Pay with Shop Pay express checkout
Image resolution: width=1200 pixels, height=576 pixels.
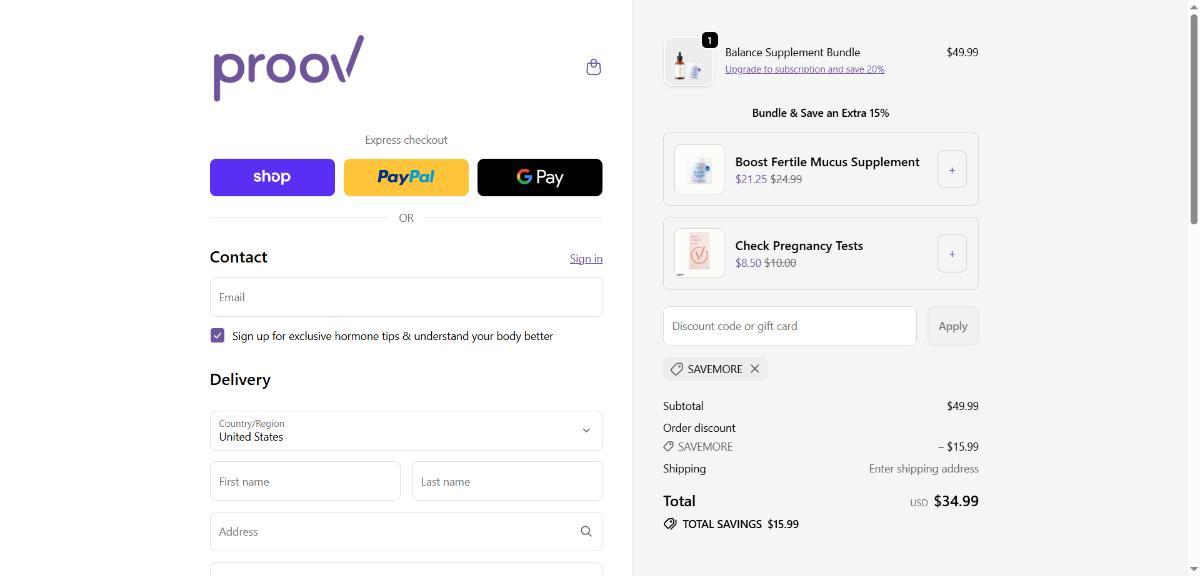tap(272, 177)
